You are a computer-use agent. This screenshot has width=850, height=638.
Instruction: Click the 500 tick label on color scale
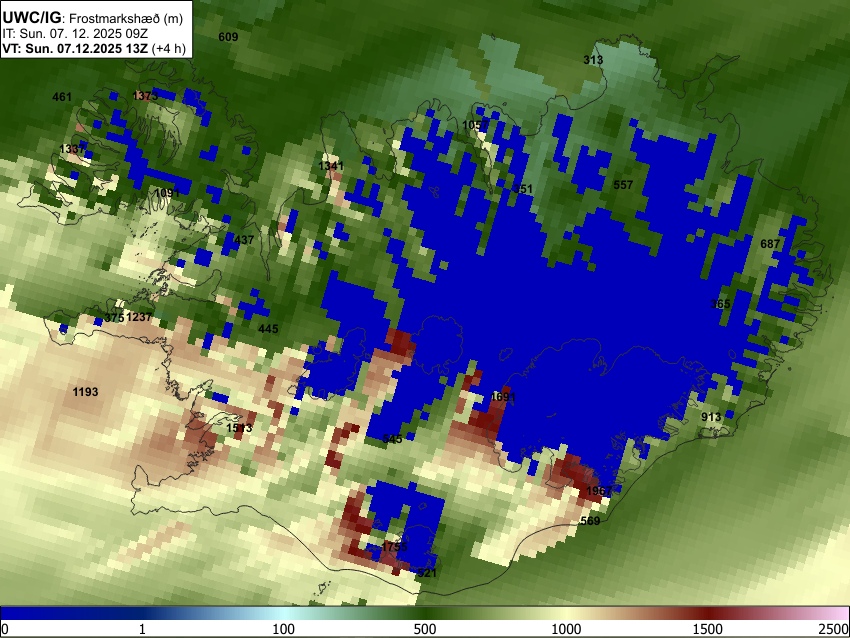point(424,629)
